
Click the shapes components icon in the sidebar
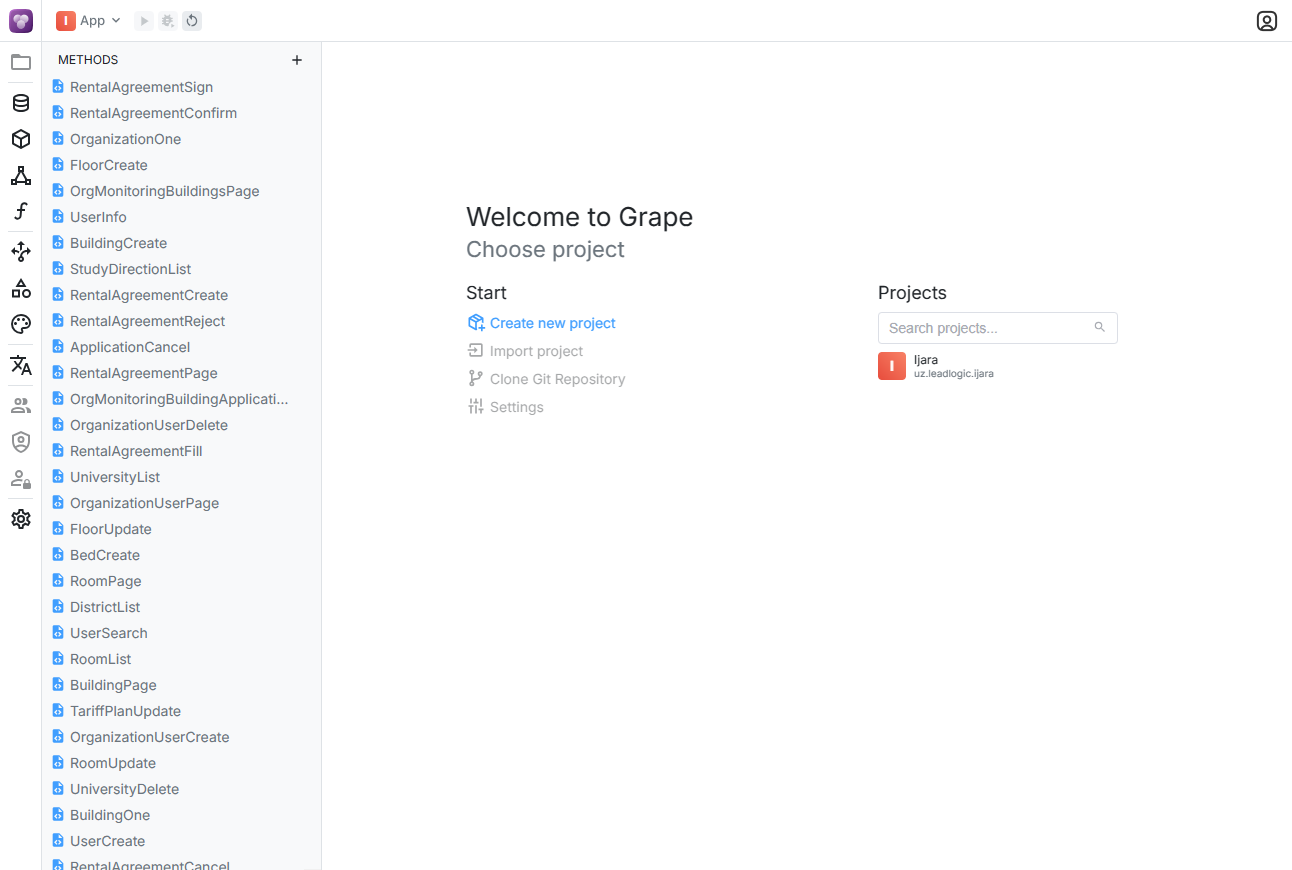(20, 288)
